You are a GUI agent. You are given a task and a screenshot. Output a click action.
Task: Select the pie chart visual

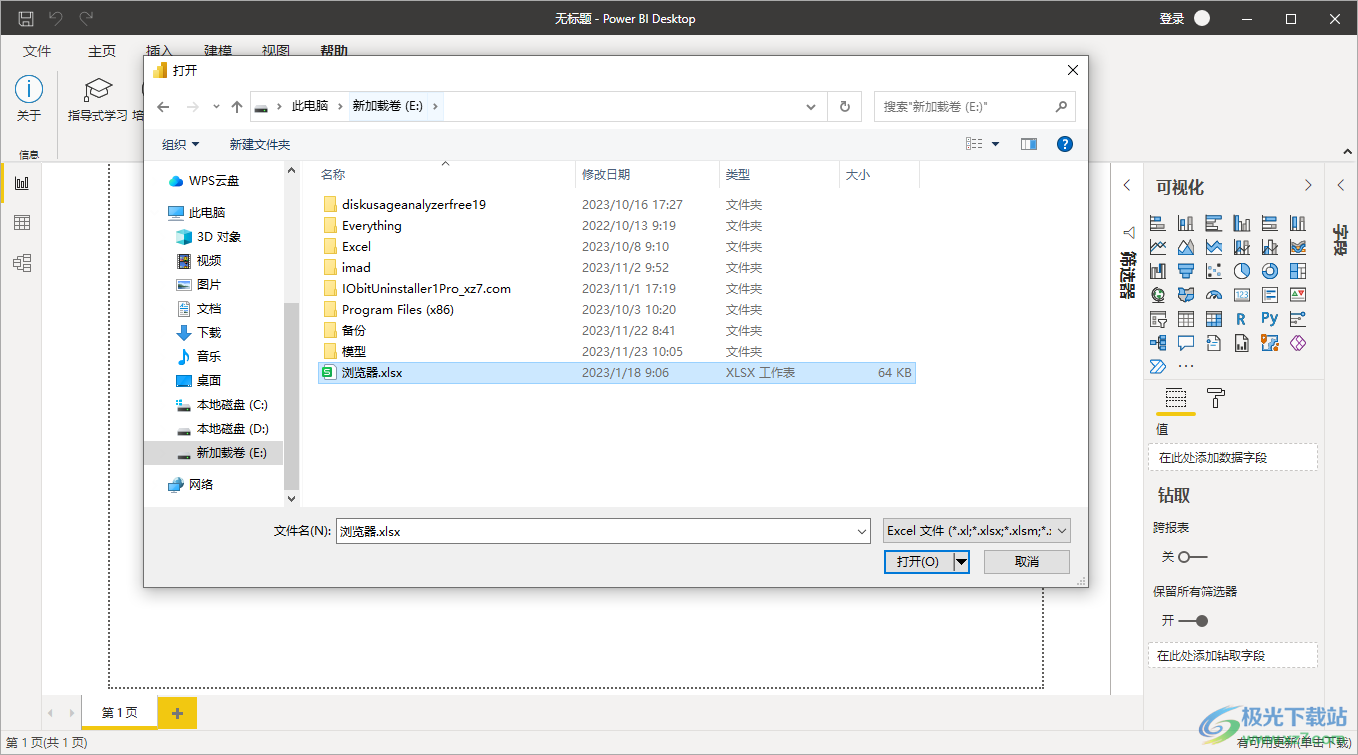tap(1242, 271)
